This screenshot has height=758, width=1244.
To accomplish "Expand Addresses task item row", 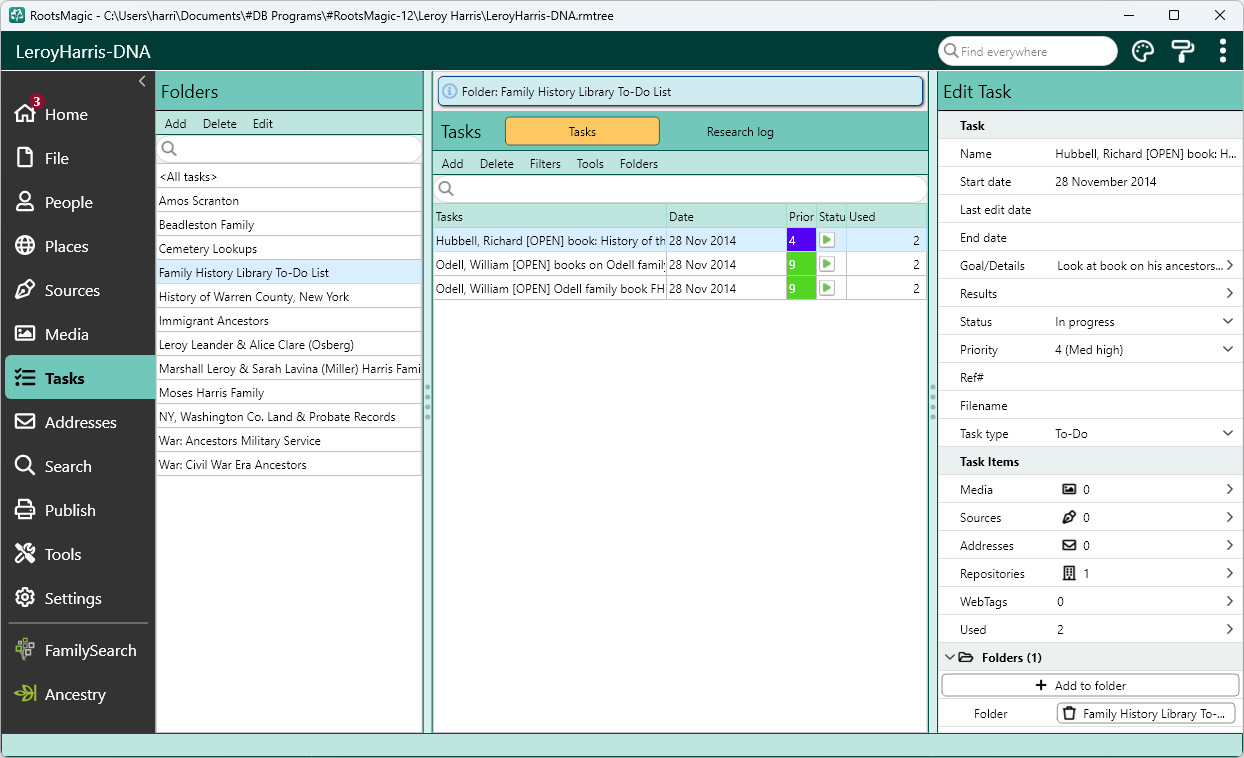I will click(1229, 546).
